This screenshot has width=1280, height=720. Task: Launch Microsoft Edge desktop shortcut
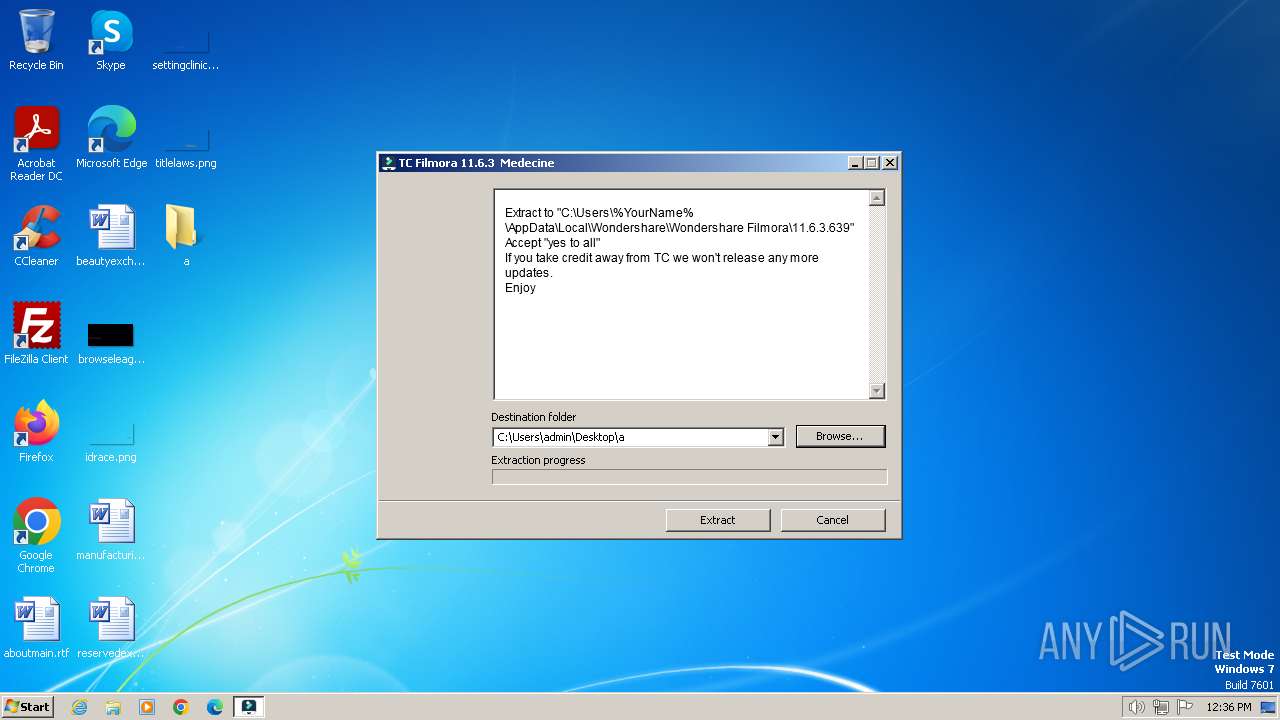pos(111,137)
